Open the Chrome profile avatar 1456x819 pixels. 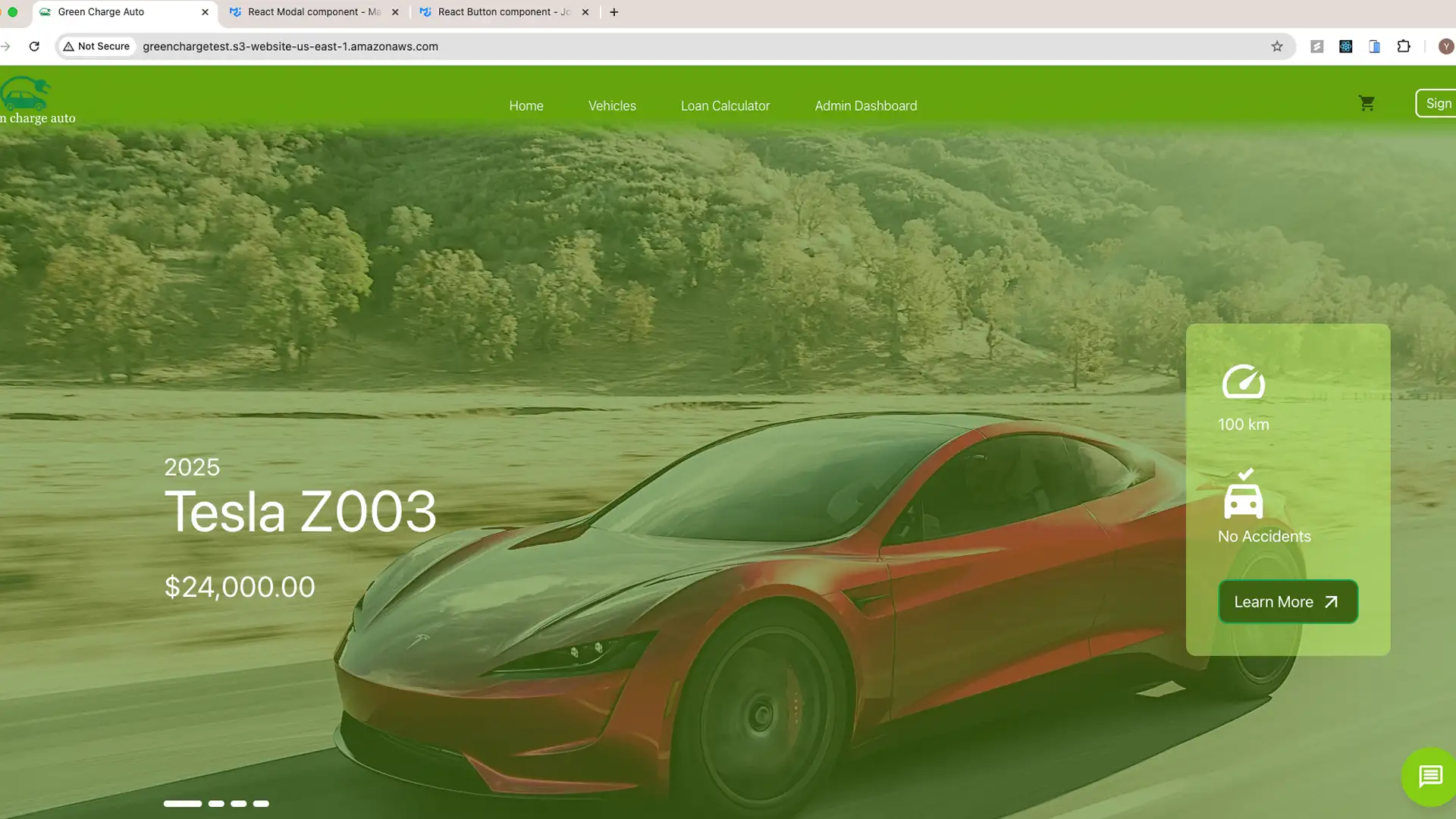1446,46
